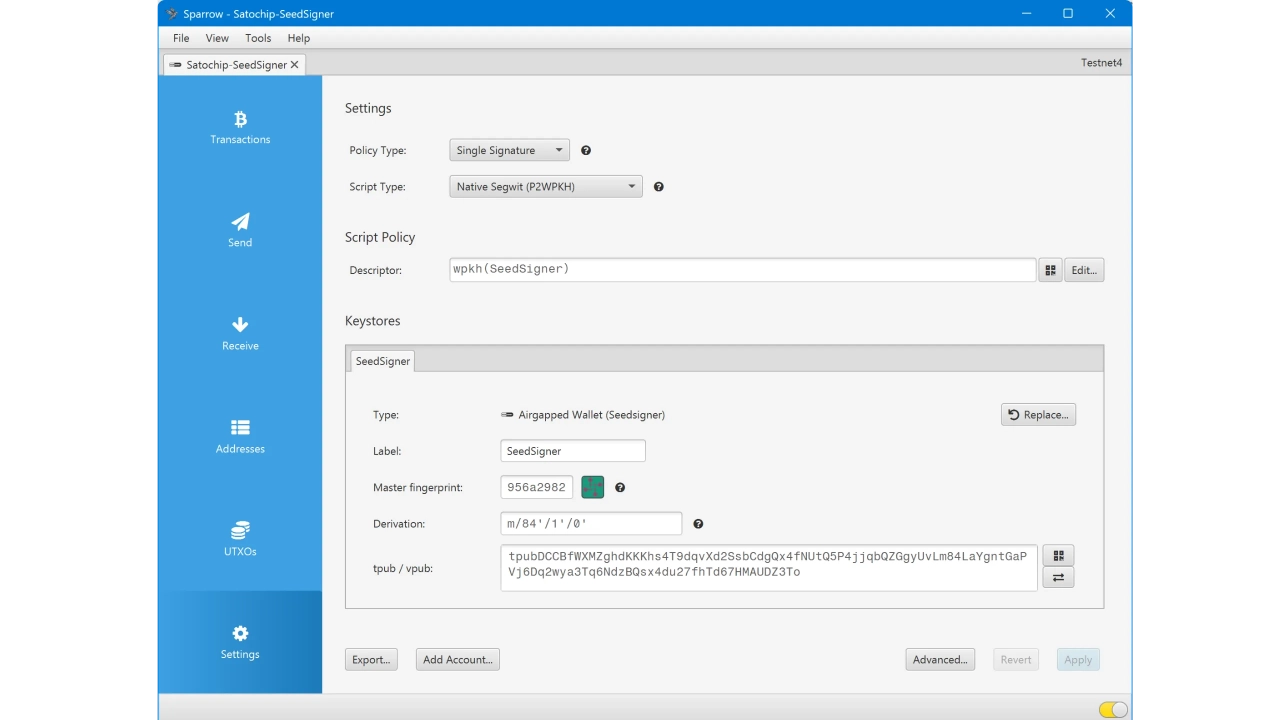Click the Export... button
The image size is (1280, 720).
coord(371,659)
